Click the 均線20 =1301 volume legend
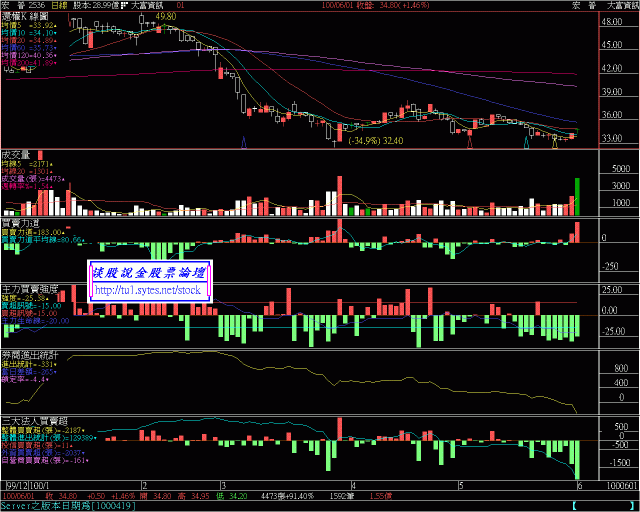640x512 pixels. pos(27,171)
